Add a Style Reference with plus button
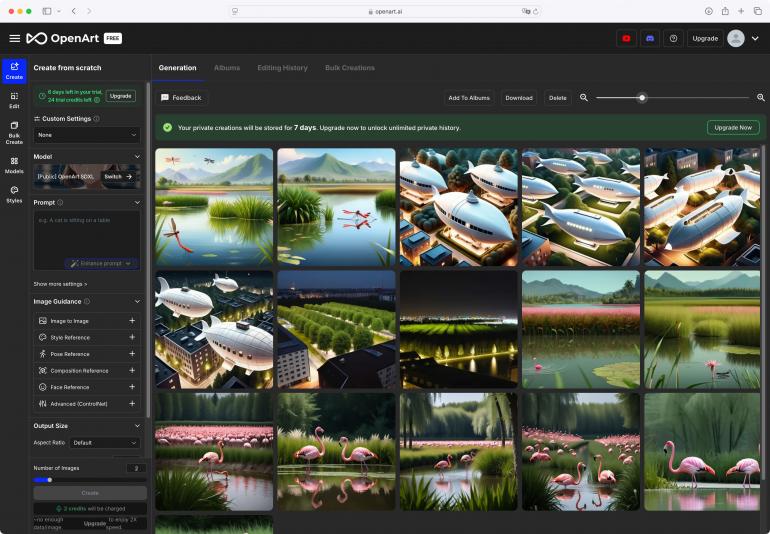 pyautogui.click(x=131, y=338)
